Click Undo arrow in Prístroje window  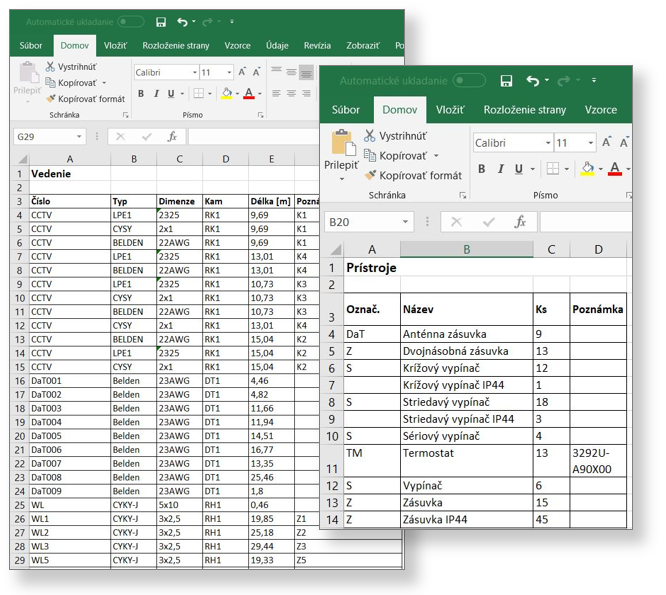pyautogui.click(x=532, y=80)
